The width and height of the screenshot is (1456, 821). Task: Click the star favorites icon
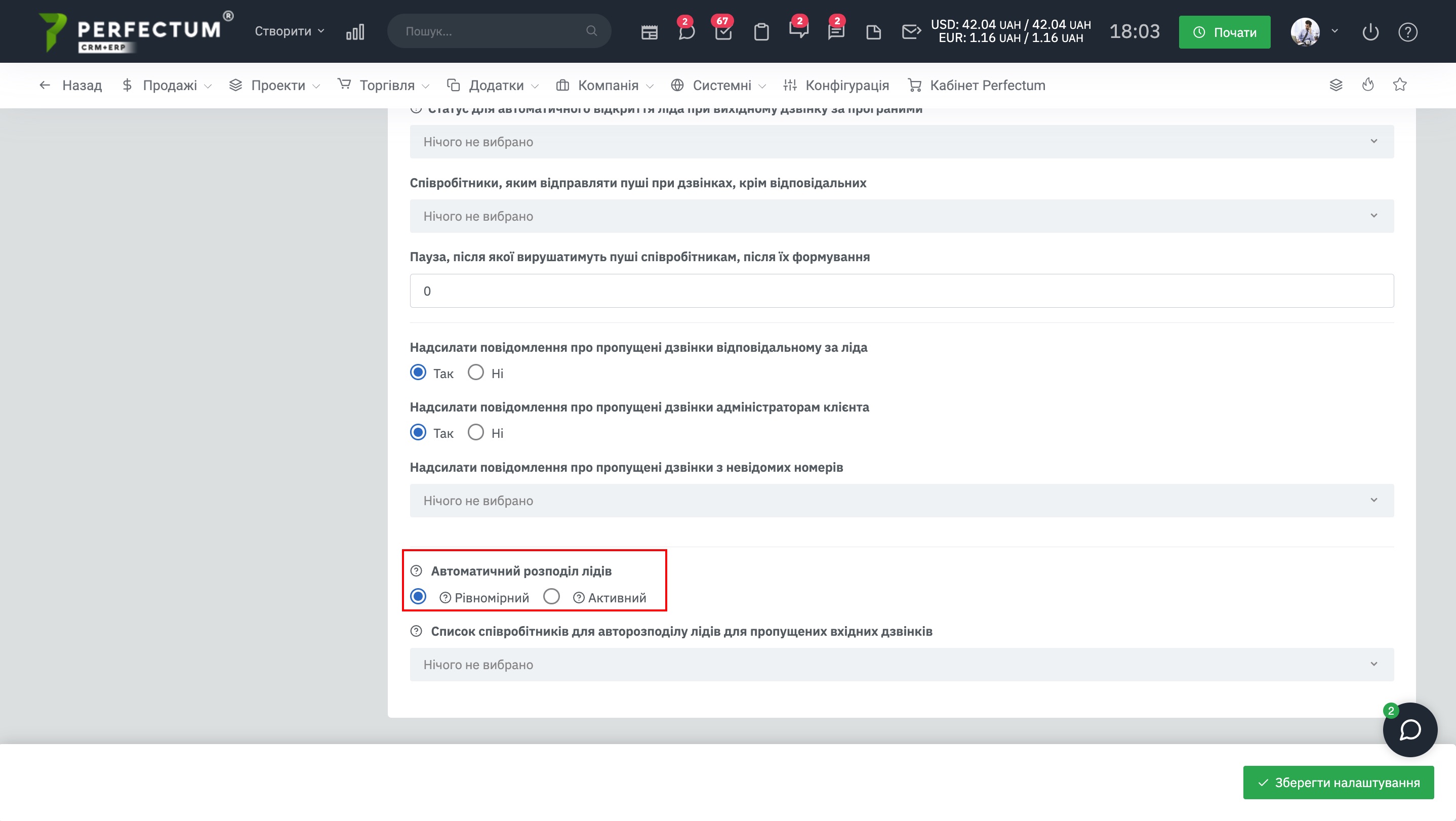click(1399, 85)
